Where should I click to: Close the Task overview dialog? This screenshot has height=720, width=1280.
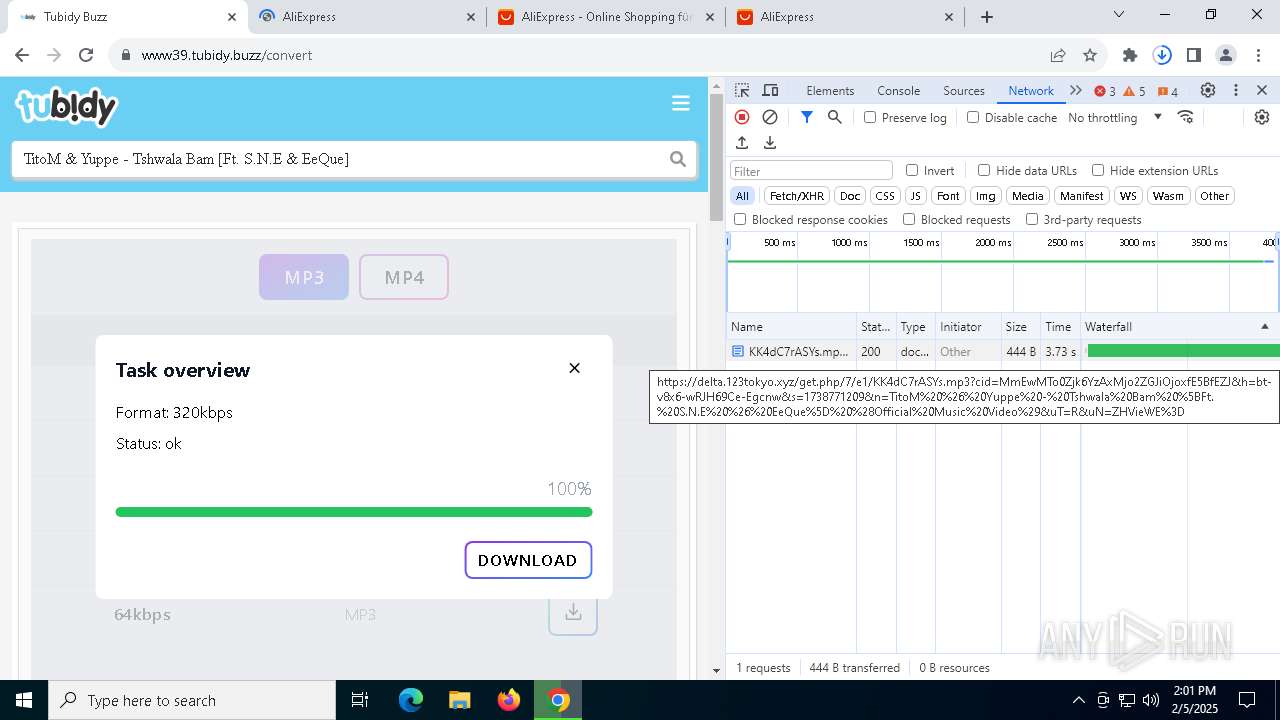click(x=574, y=368)
